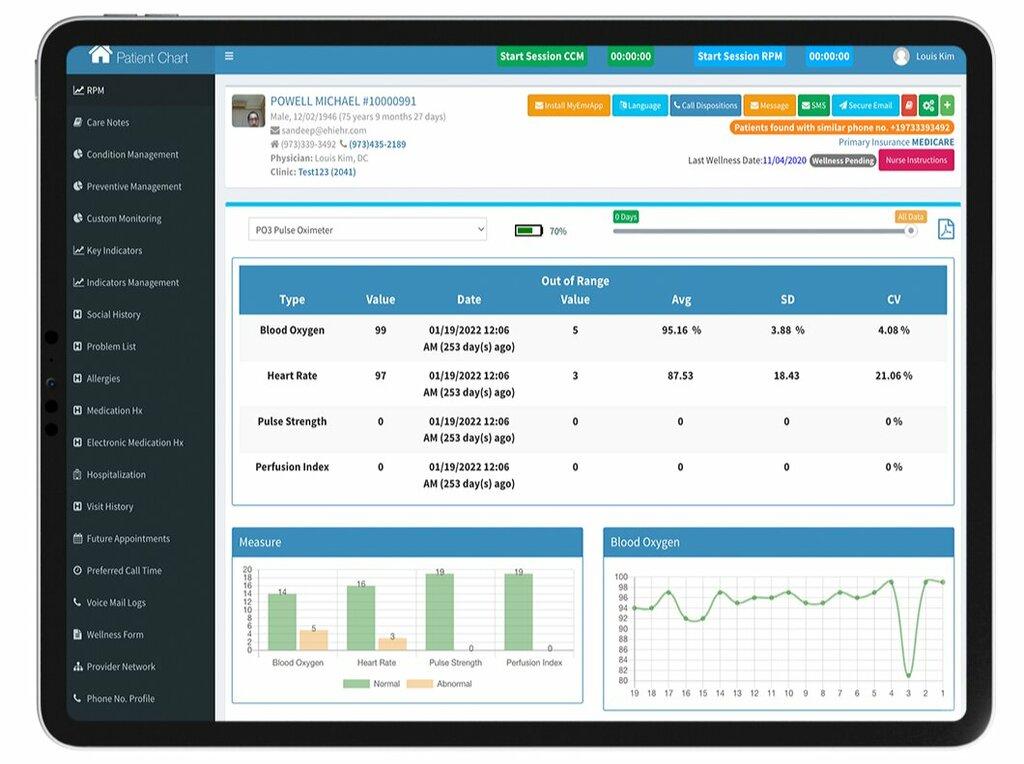Open Nurse Instructions
The height and width of the screenshot is (764, 1024).
[916, 160]
